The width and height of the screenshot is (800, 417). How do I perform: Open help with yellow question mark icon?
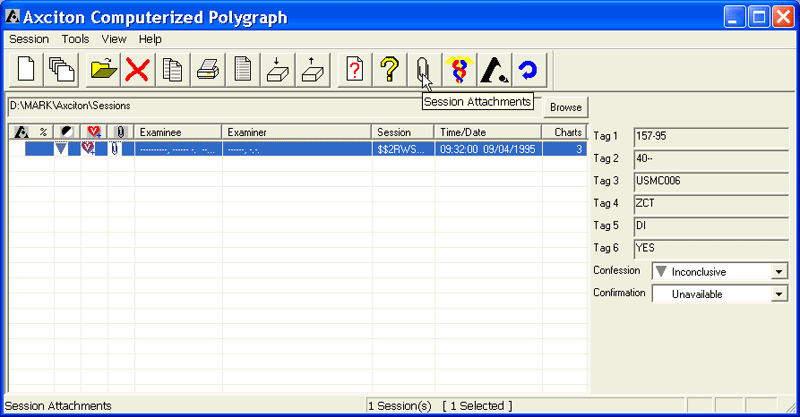coord(390,69)
